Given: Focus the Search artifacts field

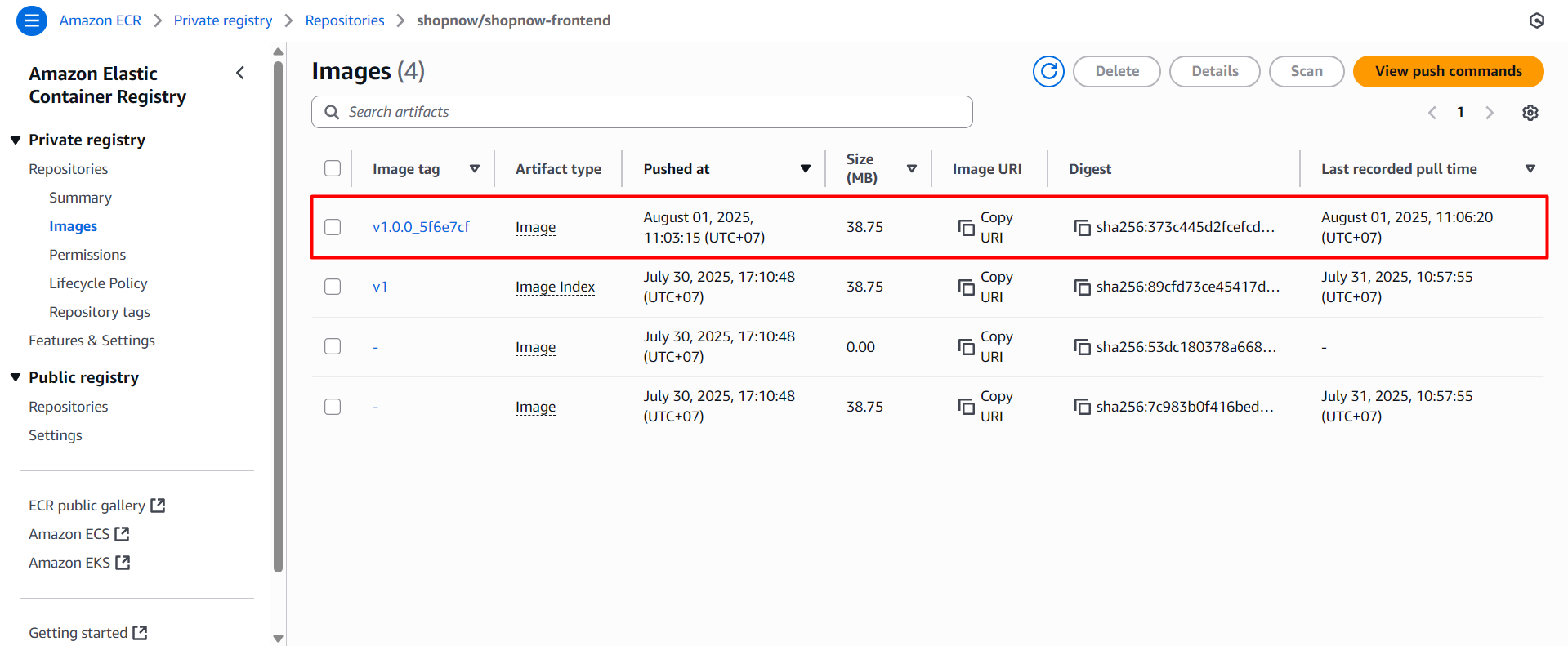Looking at the screenshot, I should coord(642,112).
